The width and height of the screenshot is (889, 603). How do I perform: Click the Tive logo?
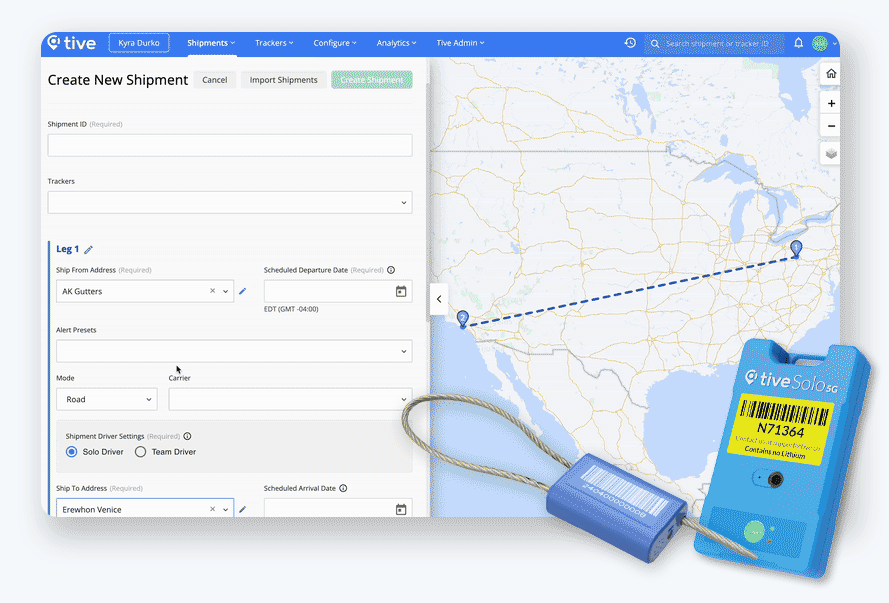tap(71, 43)
